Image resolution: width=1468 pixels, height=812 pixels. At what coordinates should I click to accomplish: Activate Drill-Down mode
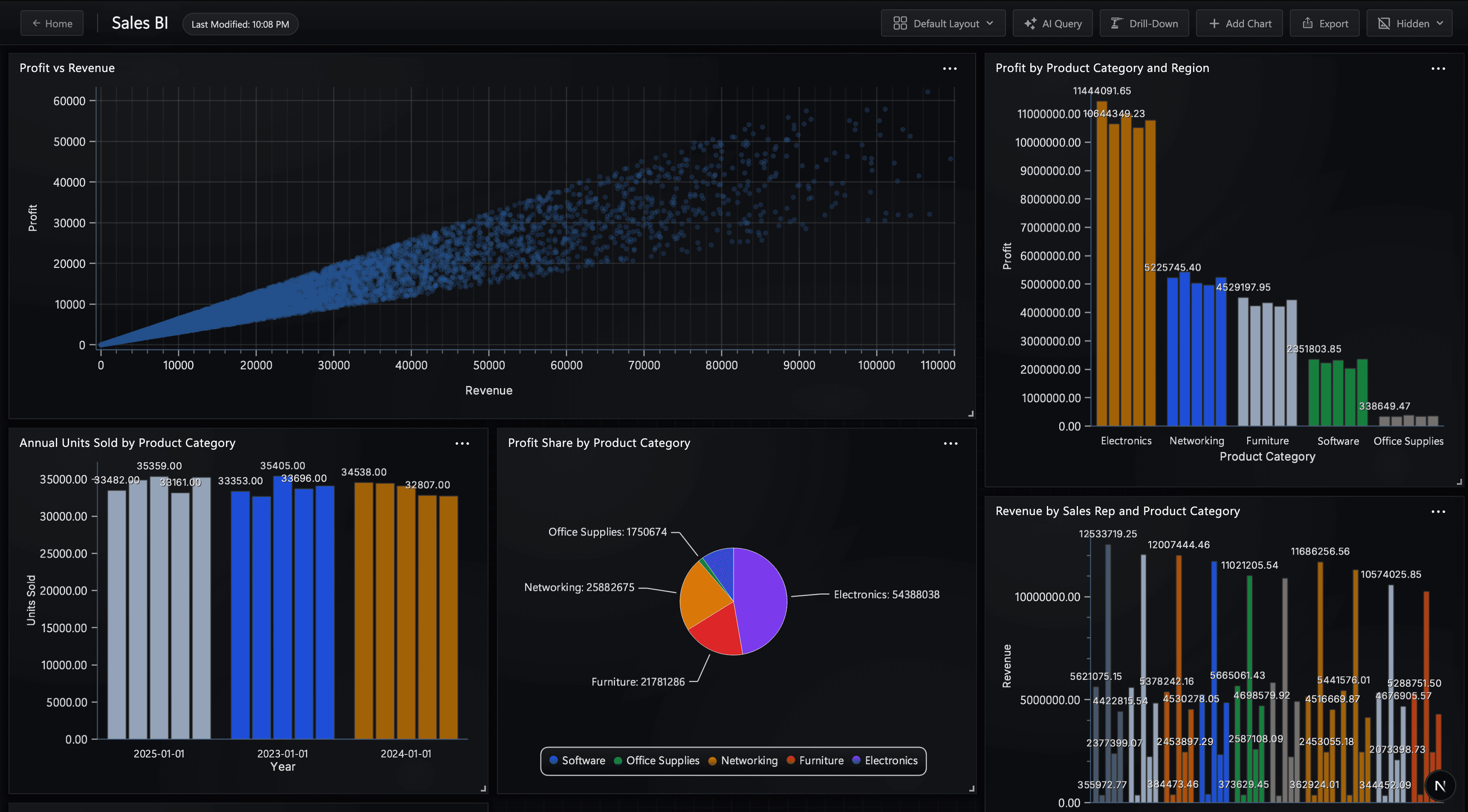point(1144,23)
